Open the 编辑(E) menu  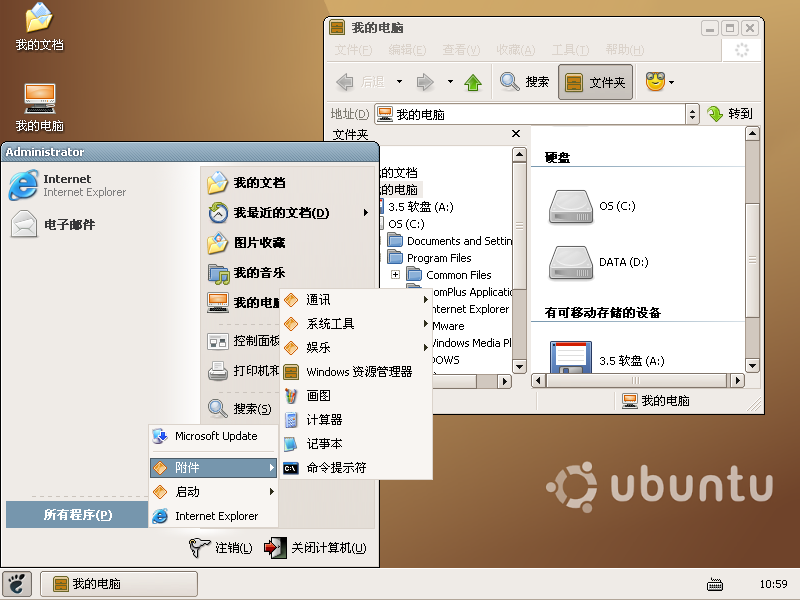click(x=407, y=50)
